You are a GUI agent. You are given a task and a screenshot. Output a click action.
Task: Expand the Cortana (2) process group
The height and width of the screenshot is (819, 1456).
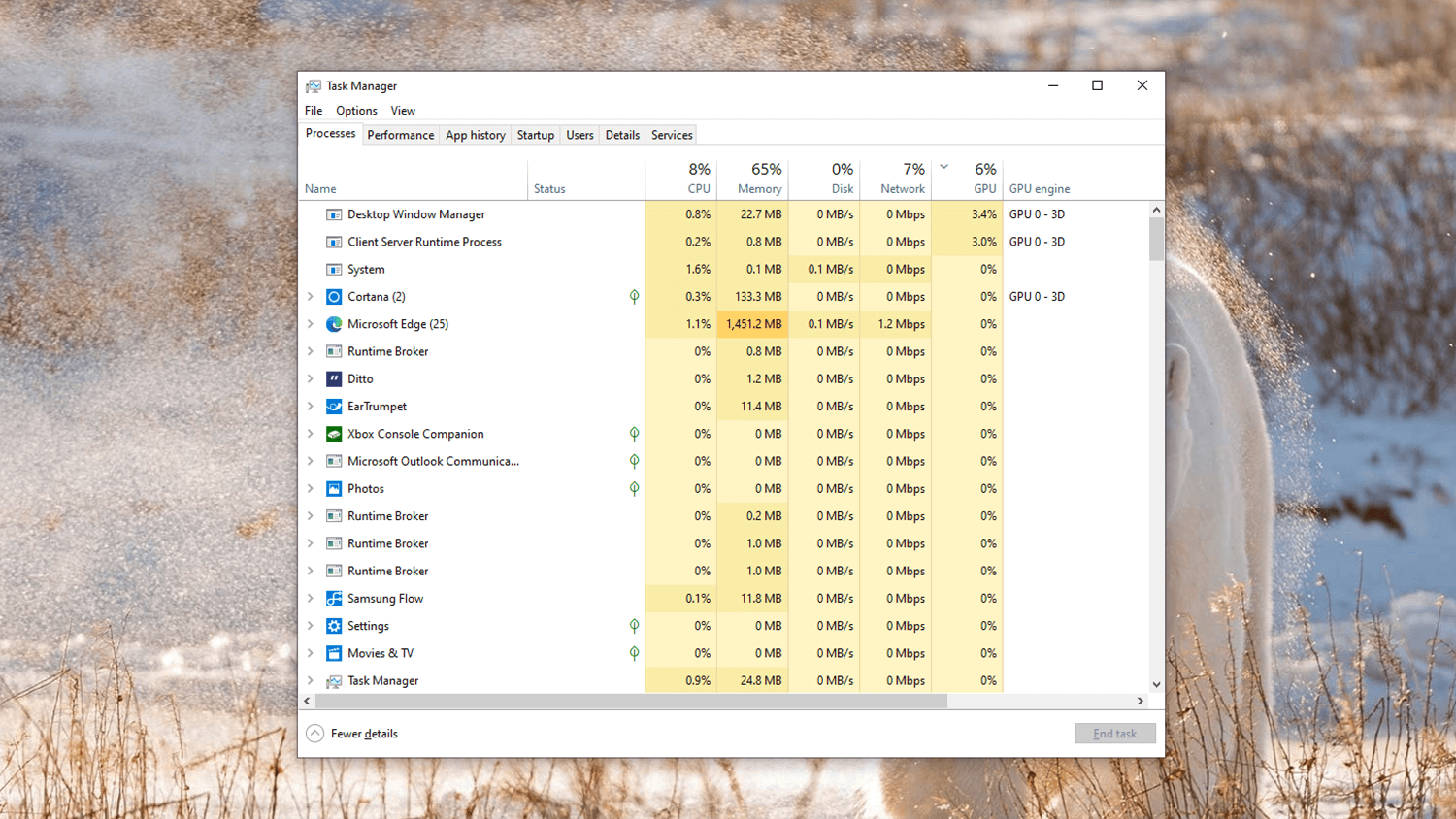click(x=311, y=297)
